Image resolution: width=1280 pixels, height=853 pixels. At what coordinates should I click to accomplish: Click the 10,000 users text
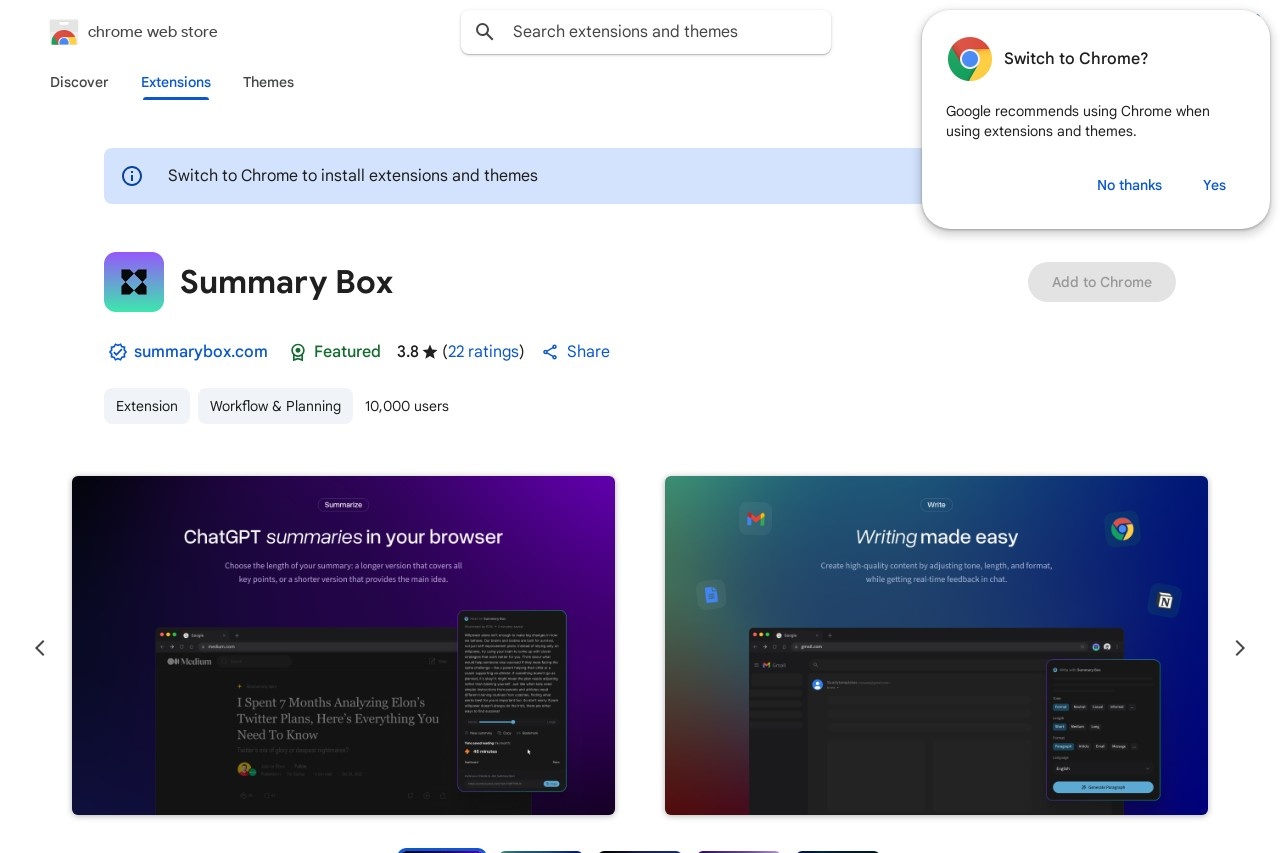tap(407, 406)
